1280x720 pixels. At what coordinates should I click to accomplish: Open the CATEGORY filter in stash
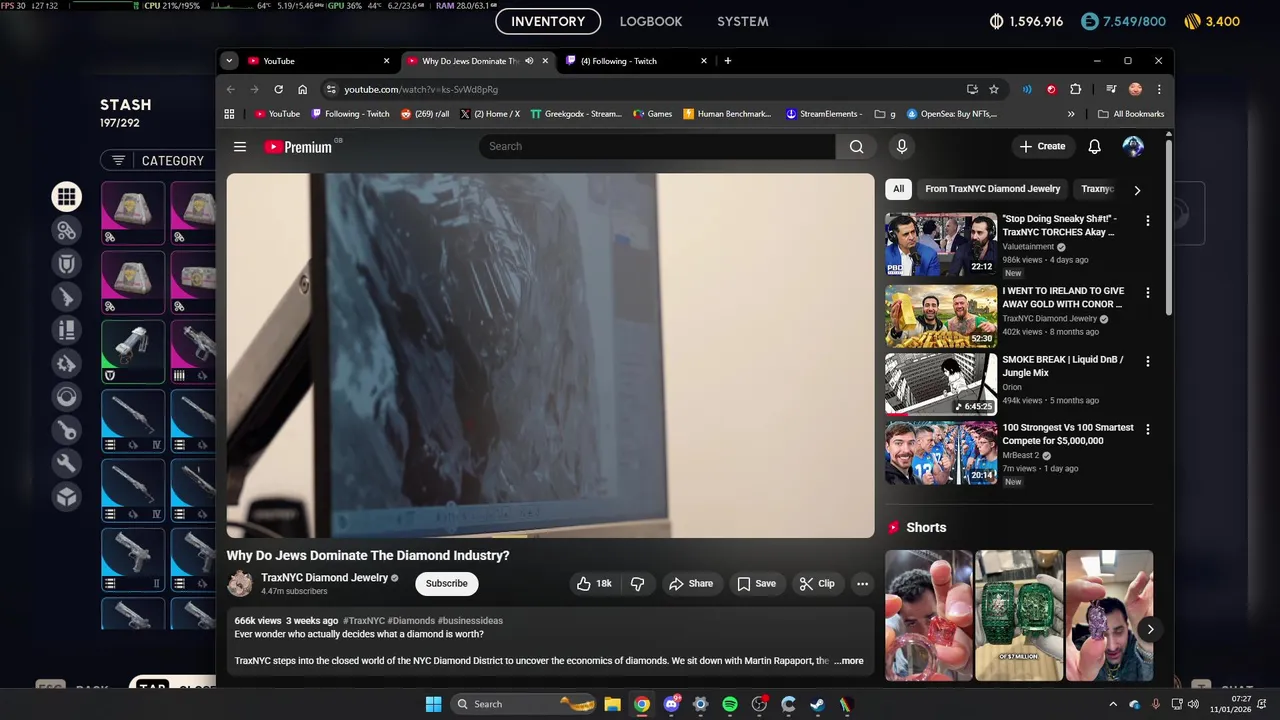coord(160,160)
